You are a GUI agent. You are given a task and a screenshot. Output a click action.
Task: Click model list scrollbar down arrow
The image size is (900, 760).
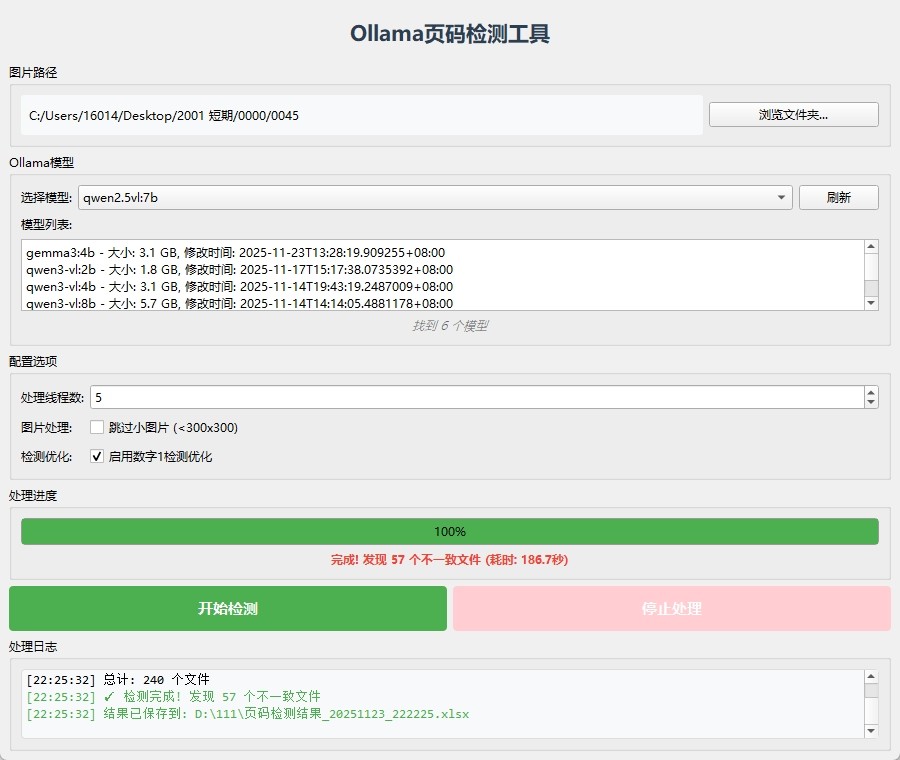point(871,303)
